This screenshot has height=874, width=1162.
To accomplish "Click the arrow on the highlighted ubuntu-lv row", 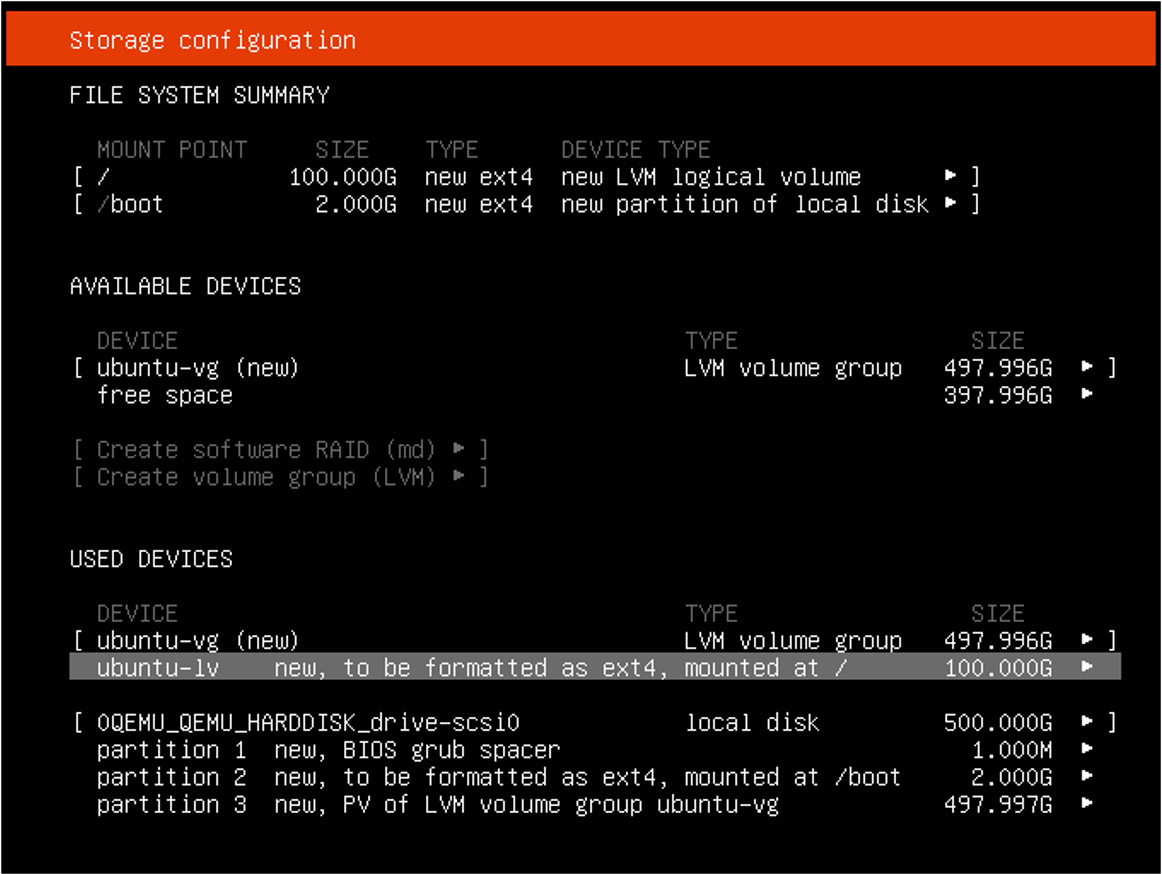I will click(x=1087, y=667).
